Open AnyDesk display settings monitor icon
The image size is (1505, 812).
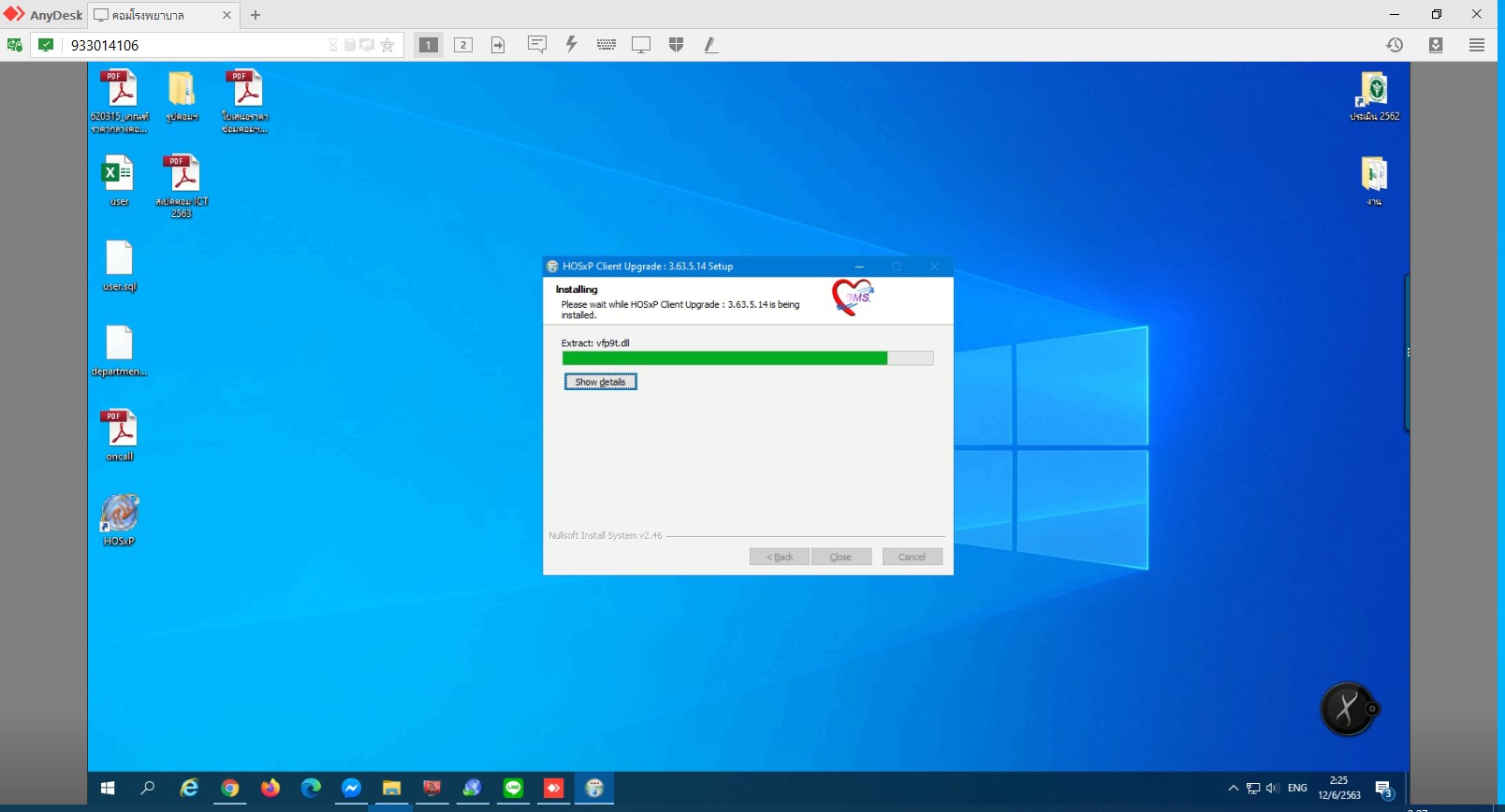click(641, 45)
